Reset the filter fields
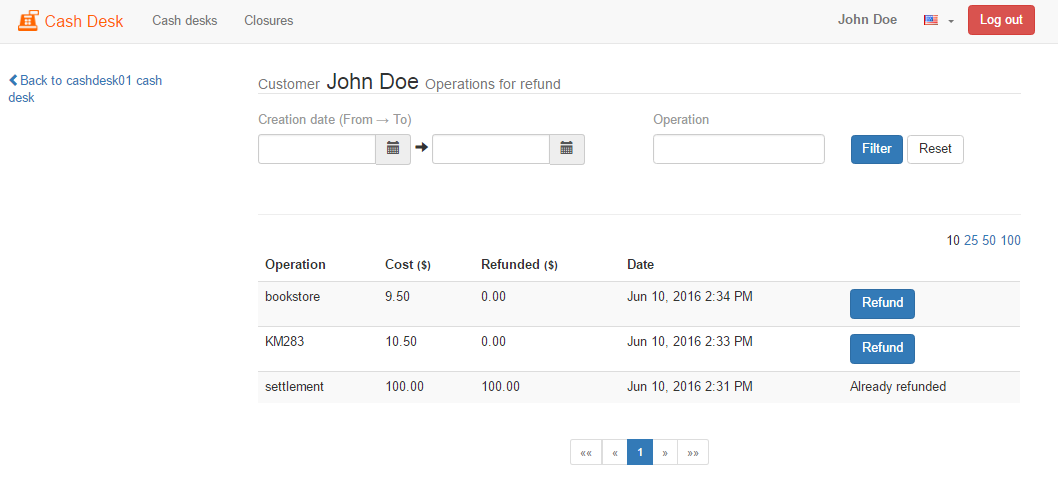 [935, 149]
